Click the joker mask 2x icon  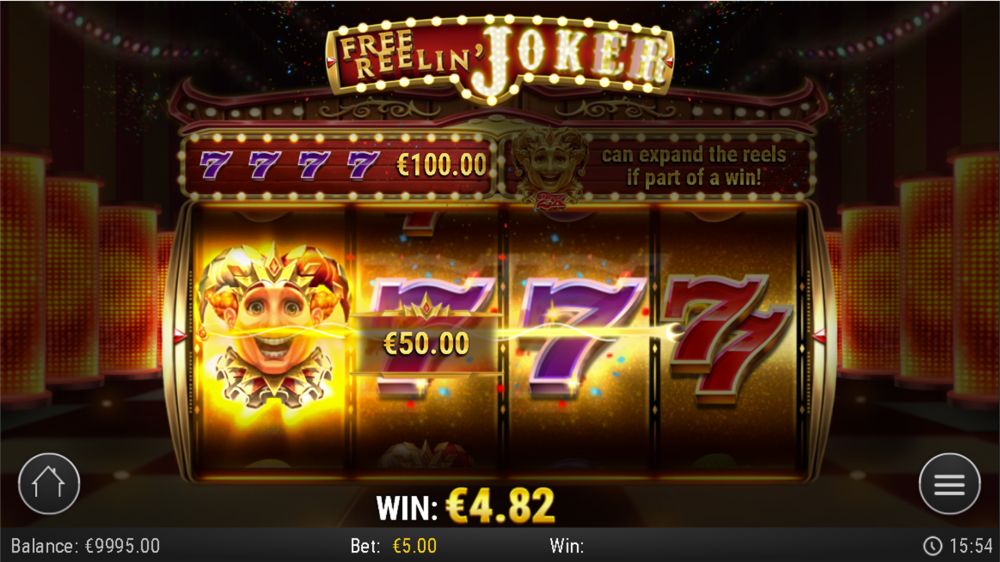click(550, 169)
